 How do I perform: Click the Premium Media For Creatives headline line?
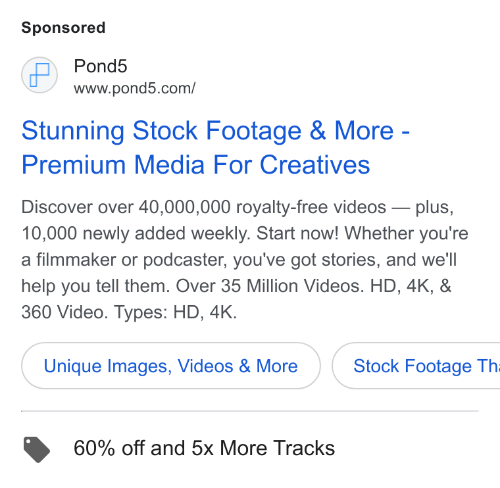196,165
